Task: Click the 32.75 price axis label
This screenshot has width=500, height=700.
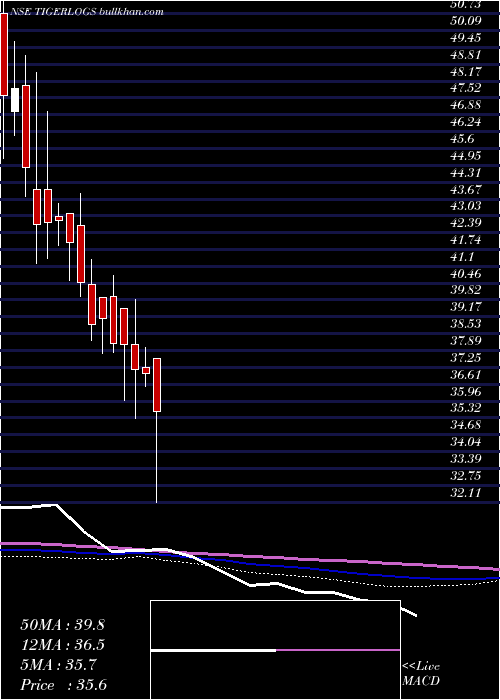Action: tap(466, 476)
